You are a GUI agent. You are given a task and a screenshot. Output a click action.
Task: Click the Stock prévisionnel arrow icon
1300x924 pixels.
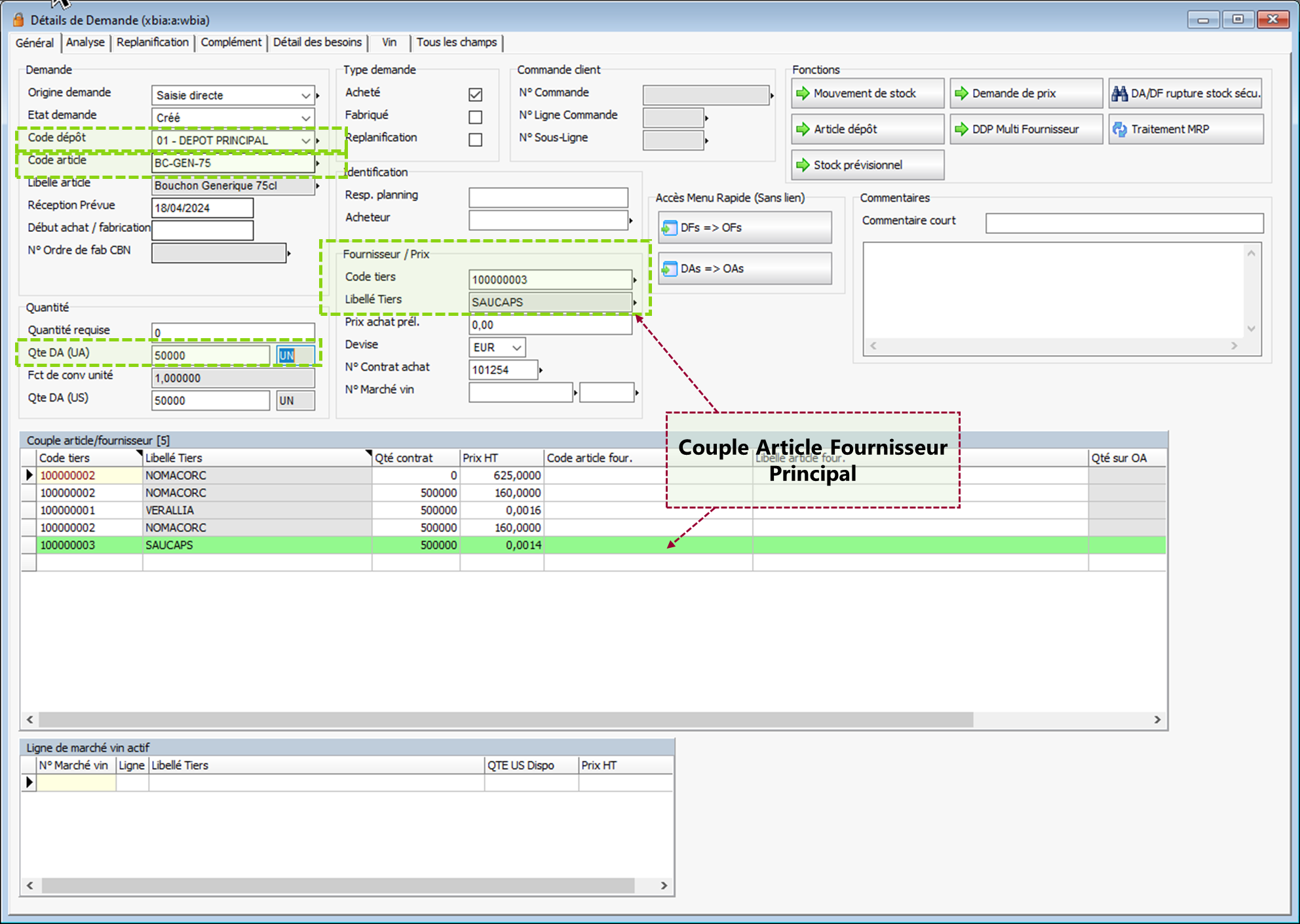coord(803,165)
